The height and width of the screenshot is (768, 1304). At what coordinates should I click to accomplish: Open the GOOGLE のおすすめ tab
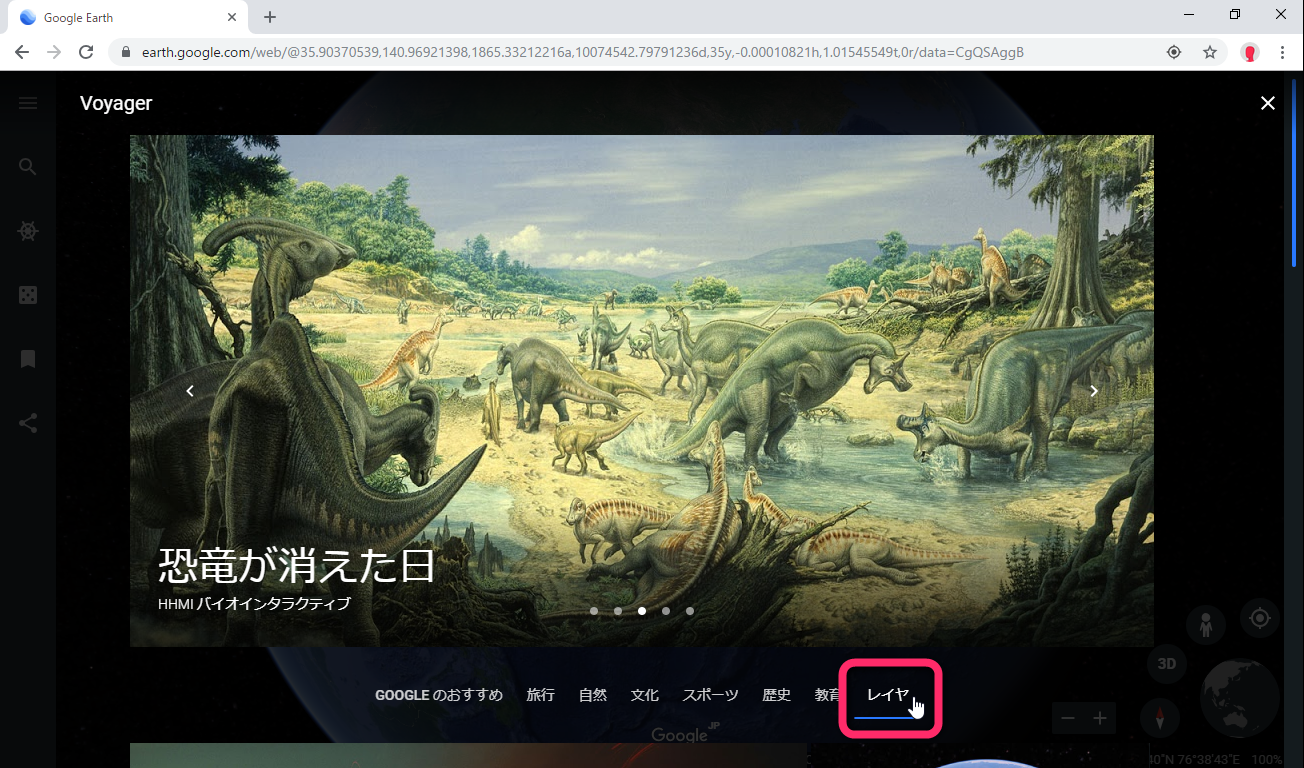[x=439, y=695]
